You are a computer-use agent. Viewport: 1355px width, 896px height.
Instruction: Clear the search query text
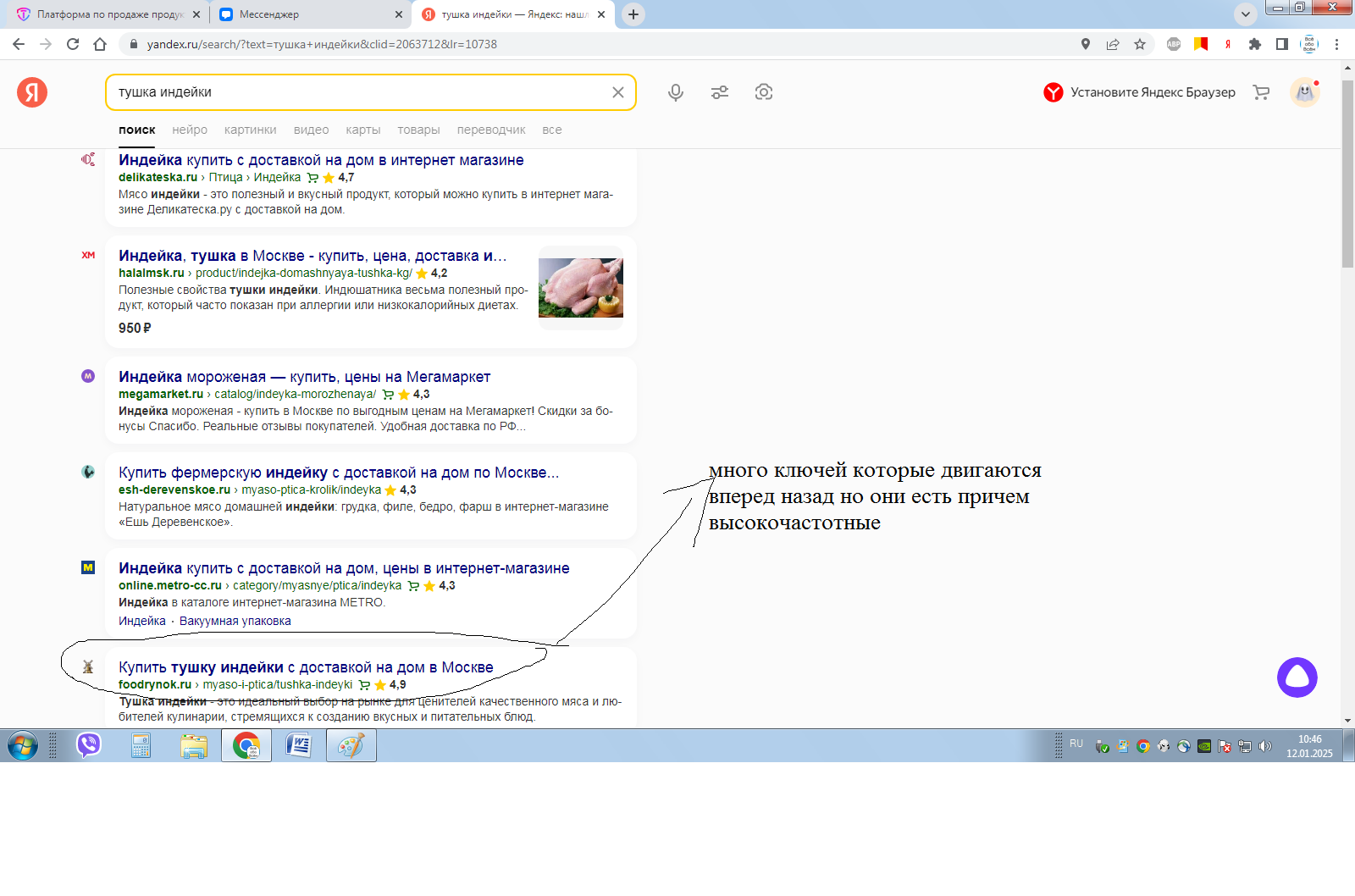pos(618,92)
